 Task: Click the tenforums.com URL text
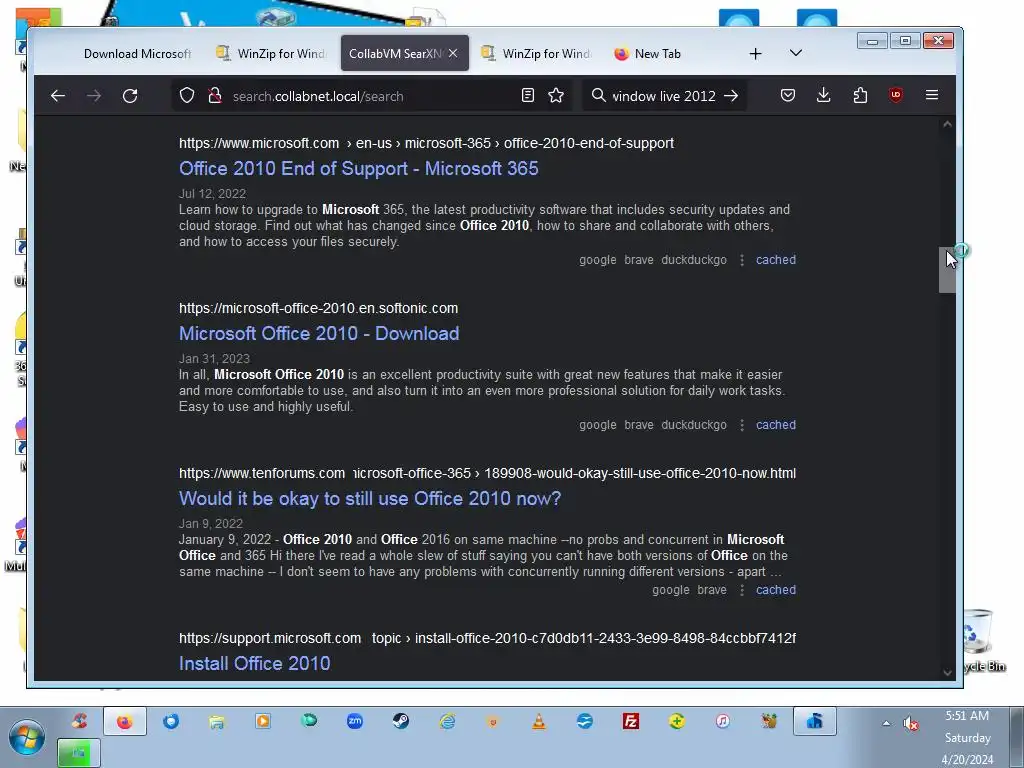coord(487,473)
